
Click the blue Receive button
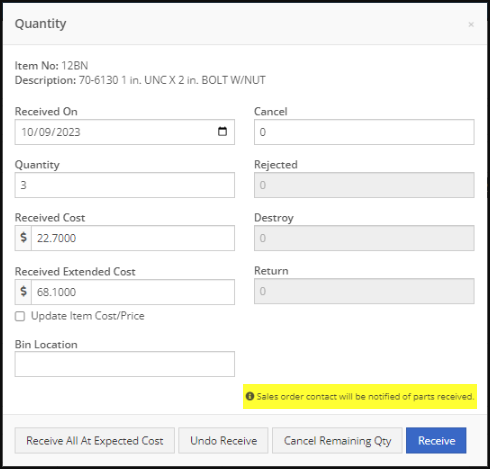436,441
